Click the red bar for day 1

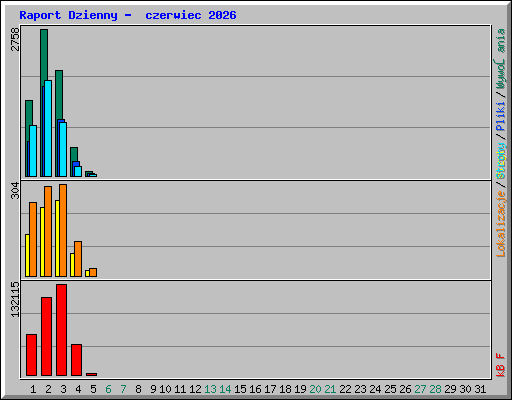[x=31, y=355]
